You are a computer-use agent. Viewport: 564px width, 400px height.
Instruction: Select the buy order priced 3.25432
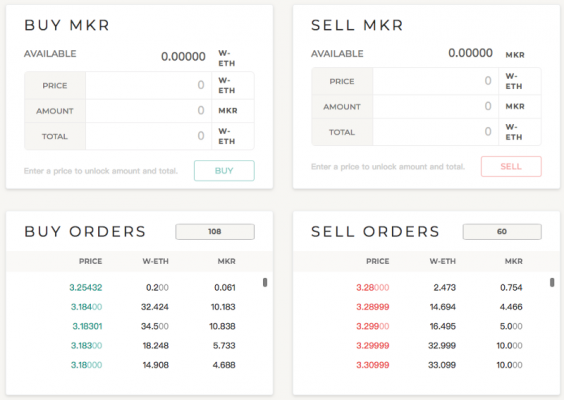139,287
